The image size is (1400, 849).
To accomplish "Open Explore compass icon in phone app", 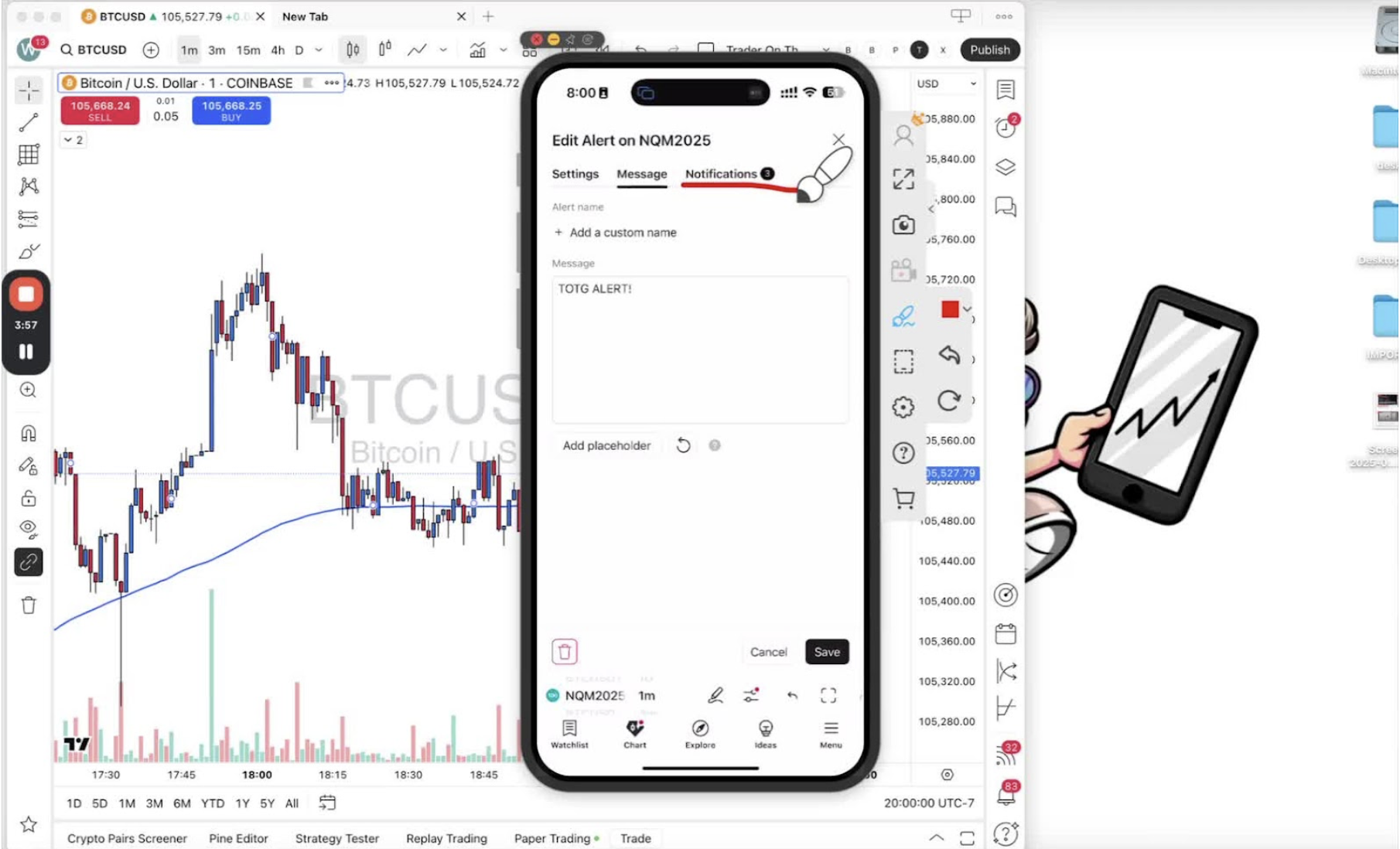I will pos(700,735).
